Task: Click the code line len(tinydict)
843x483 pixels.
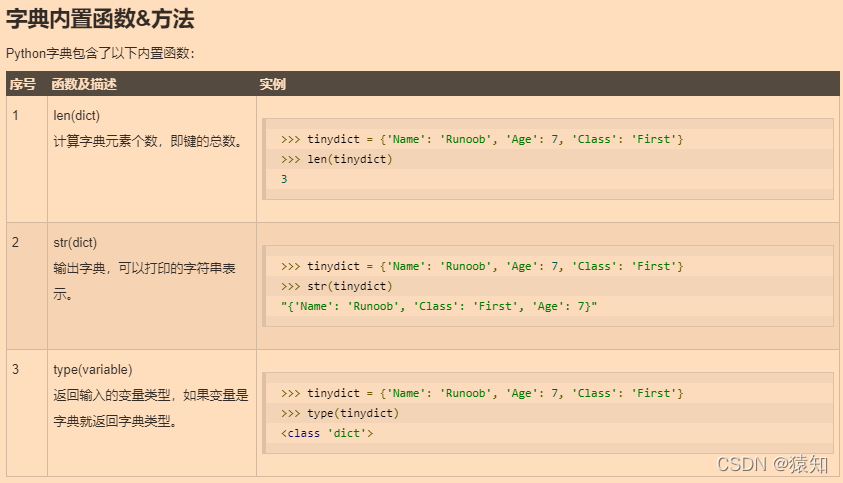Action: pyautogui.click(x=337, y=159)
